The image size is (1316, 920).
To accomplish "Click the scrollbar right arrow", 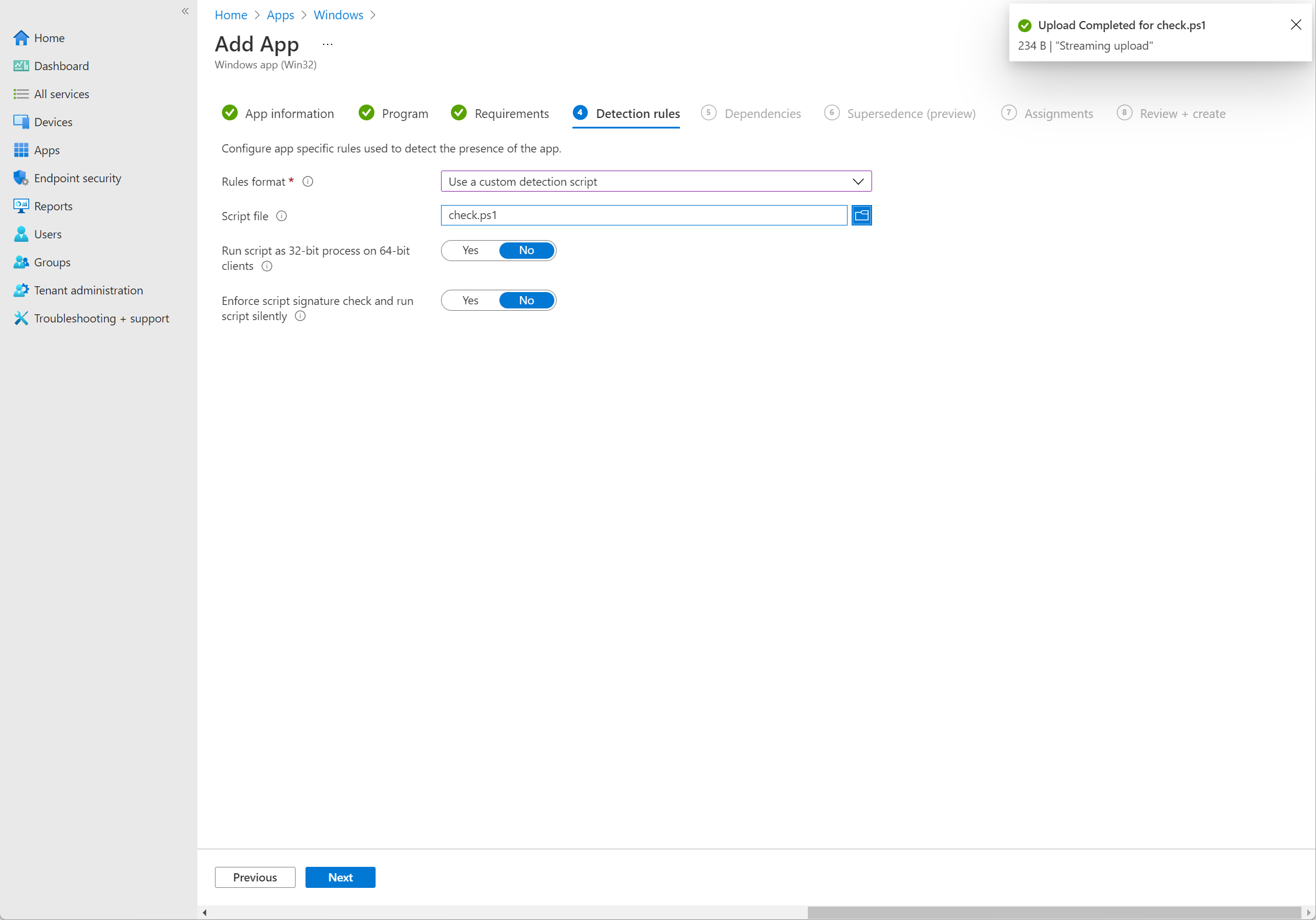I will click(1308, 912).
